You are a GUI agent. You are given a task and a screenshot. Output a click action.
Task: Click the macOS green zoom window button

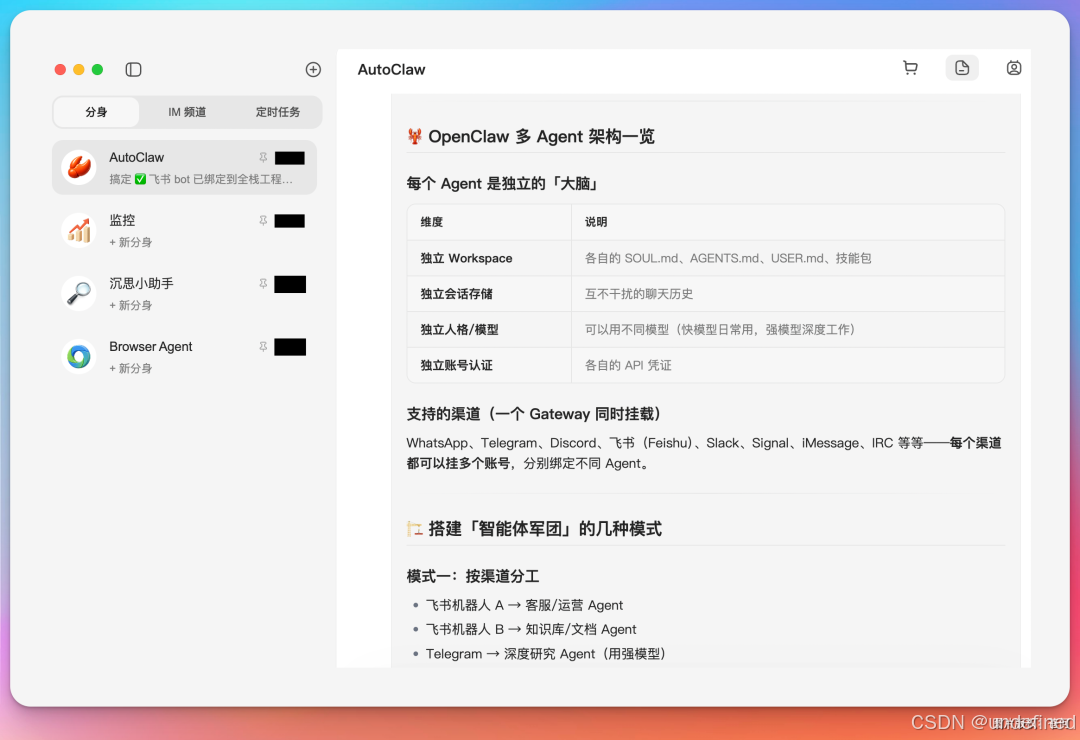[x=98, y=70]
